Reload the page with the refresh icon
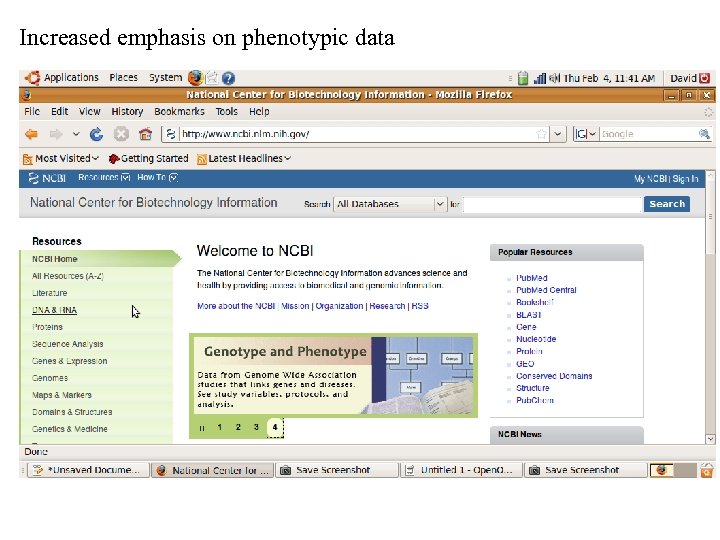The image size is (720, 540). 96,134
